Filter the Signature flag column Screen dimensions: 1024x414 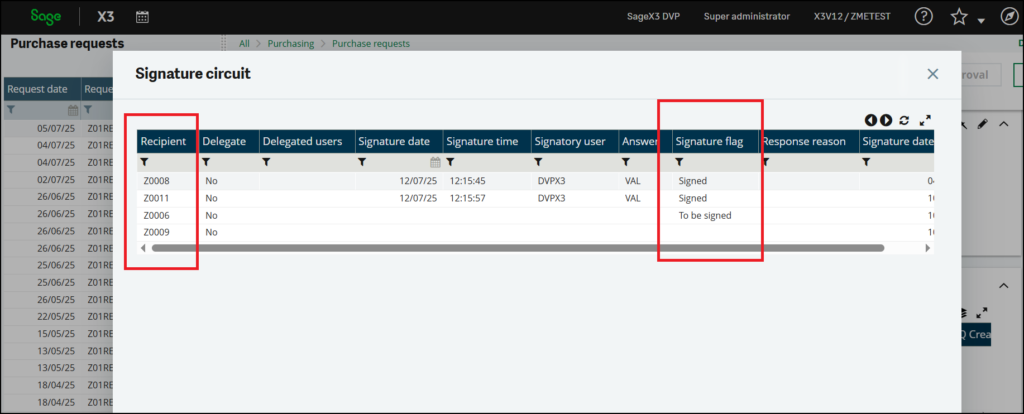coord(679,162)
